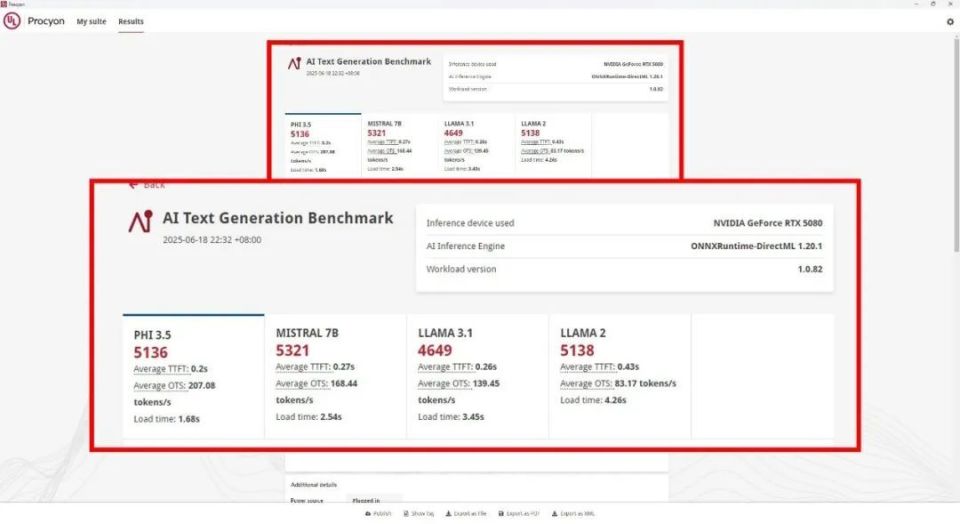This screenshot has height=524, width=960.
Task: Click the Additional details heading
Action: click(x=313, y=485)
